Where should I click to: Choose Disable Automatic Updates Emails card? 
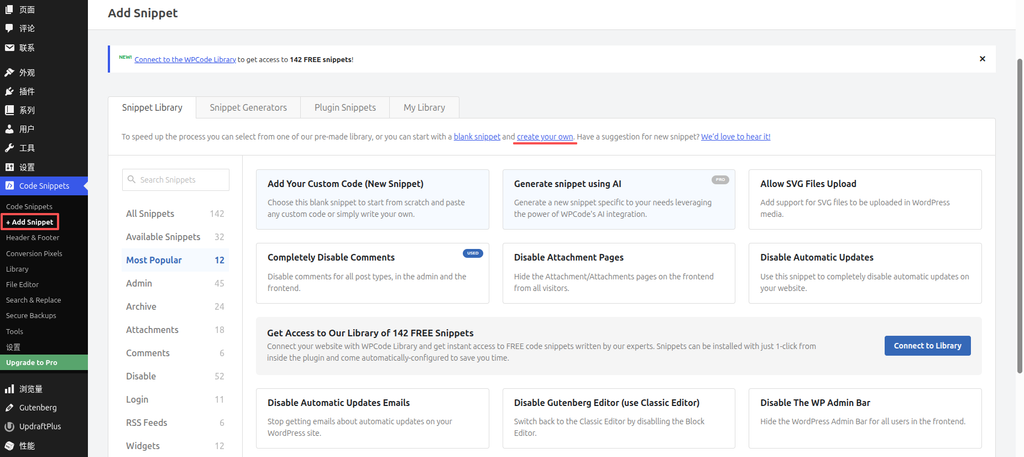pyautogui.click(x=372, y=418)
